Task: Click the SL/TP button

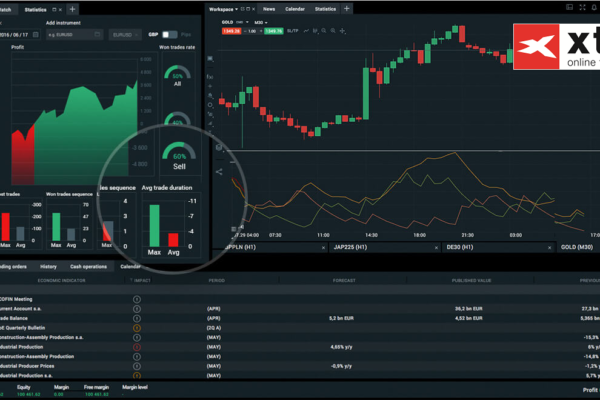Action: (292, 31)
